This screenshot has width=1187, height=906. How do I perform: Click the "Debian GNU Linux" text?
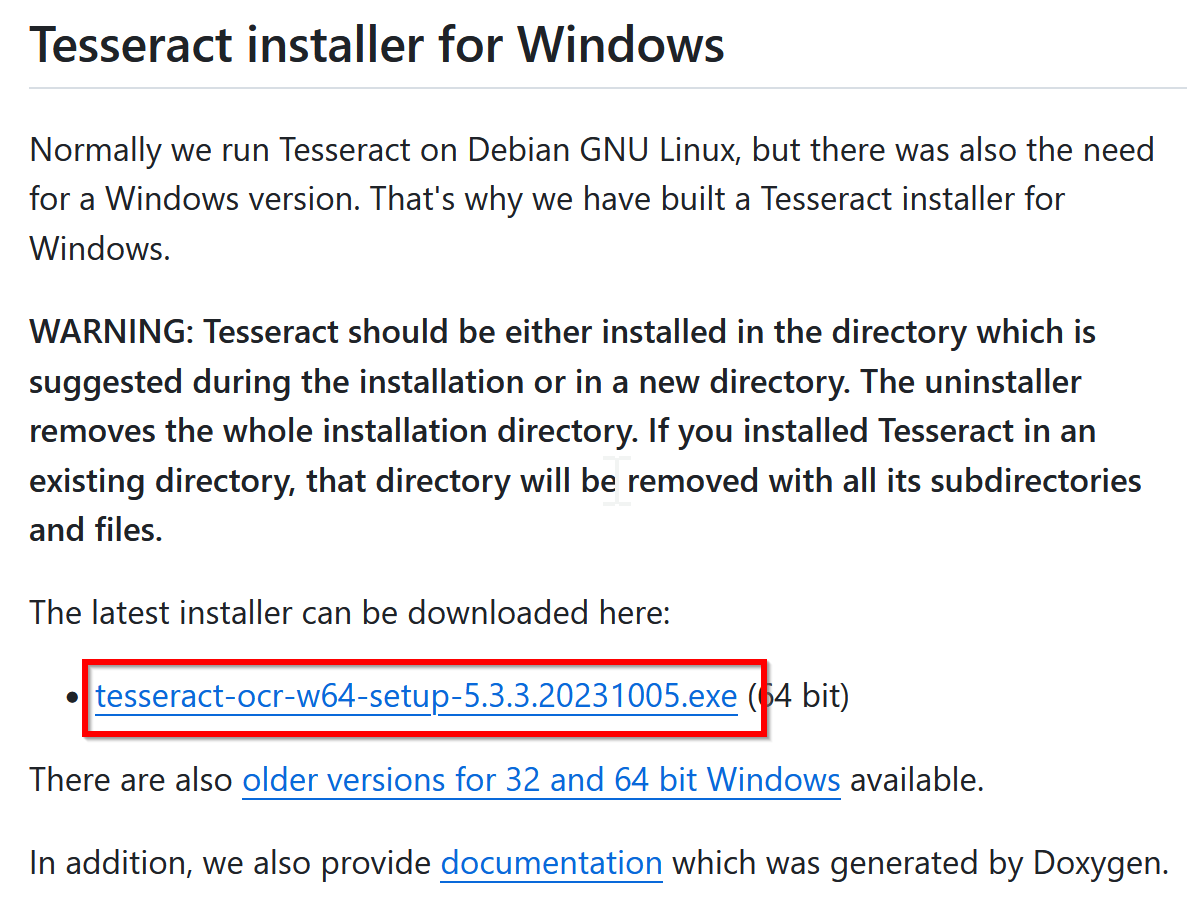(x=602, y=150)
